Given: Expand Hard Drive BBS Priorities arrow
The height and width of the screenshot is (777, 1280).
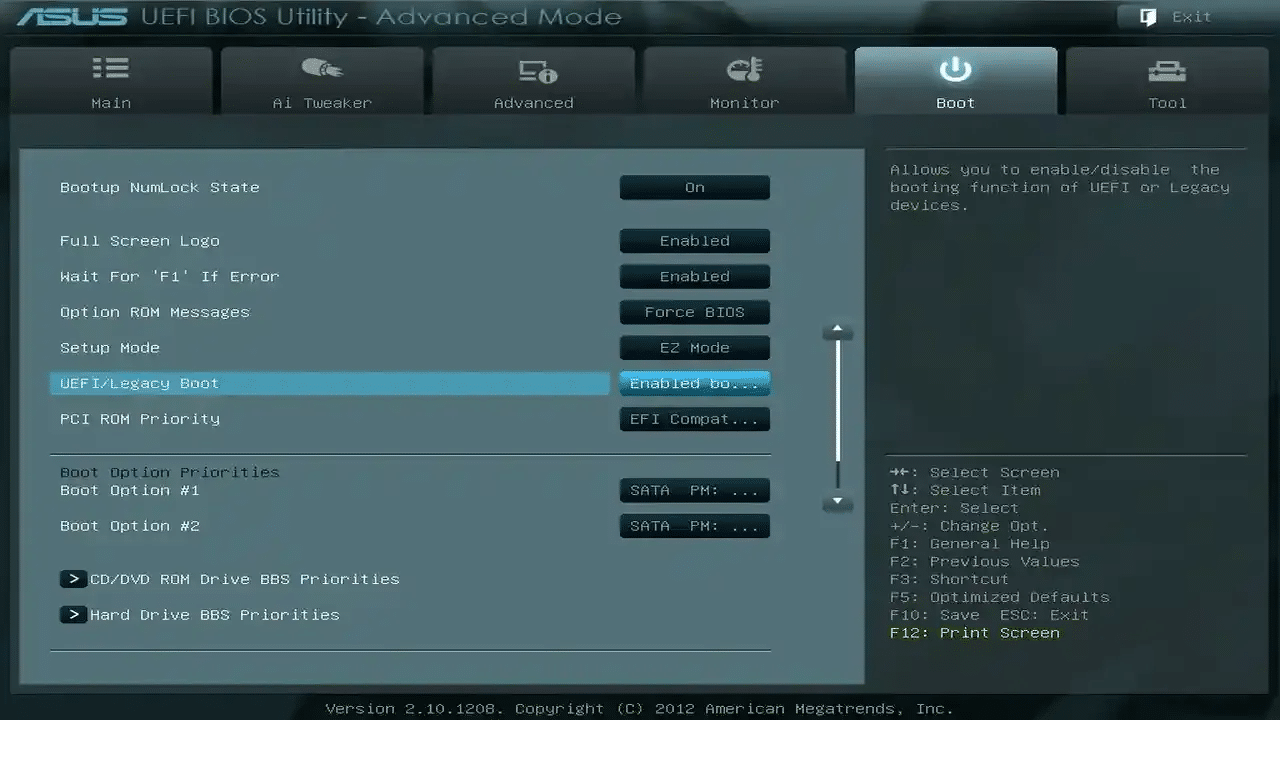Looking at the screenshot, I should tap(73, 615).
